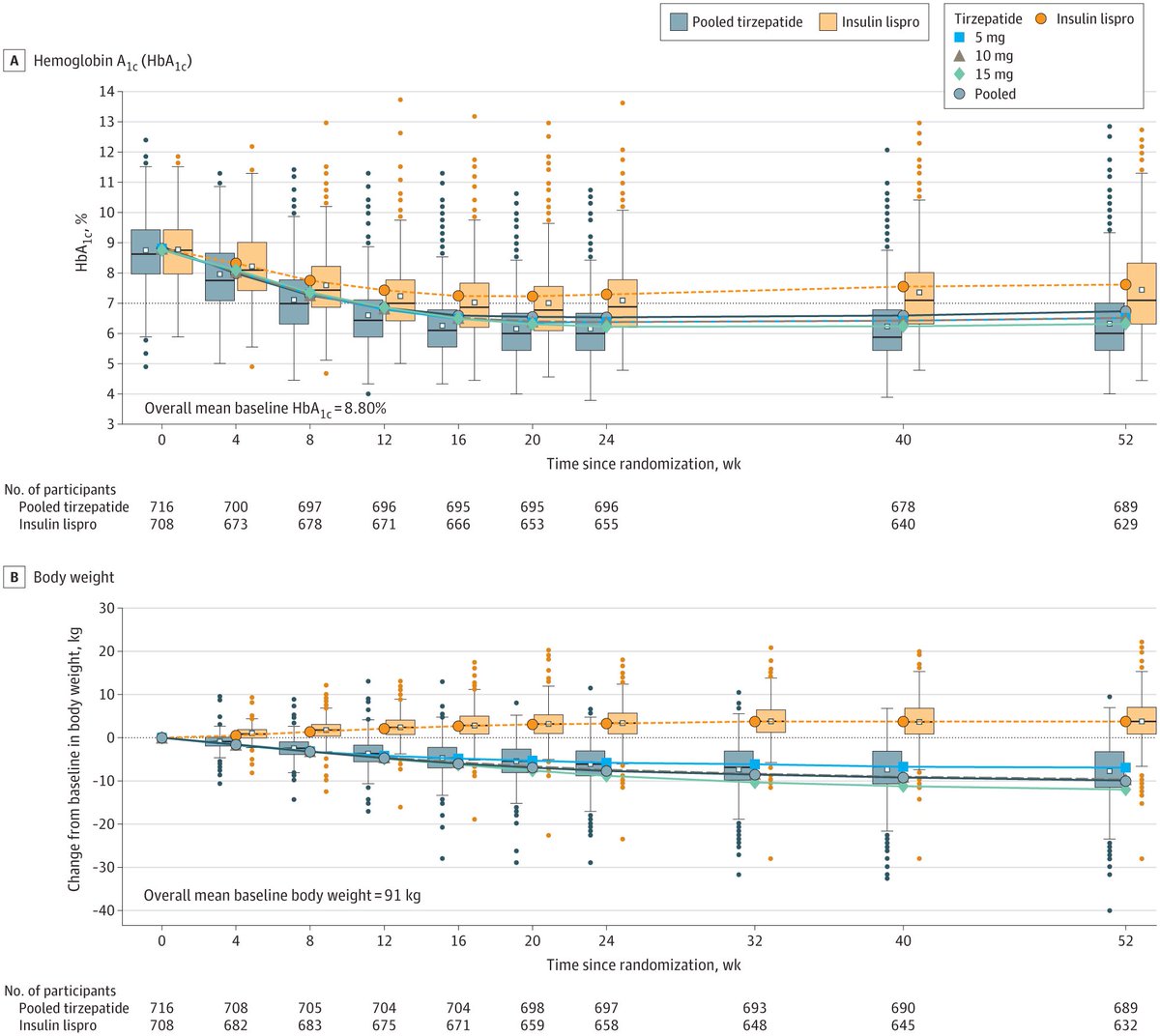Image resolution: width=1160 pixels, height=1036 pixels.
Task: Click the green 15 mg diamond at week 52 in body weight panel
Action: pos(1125,790)
